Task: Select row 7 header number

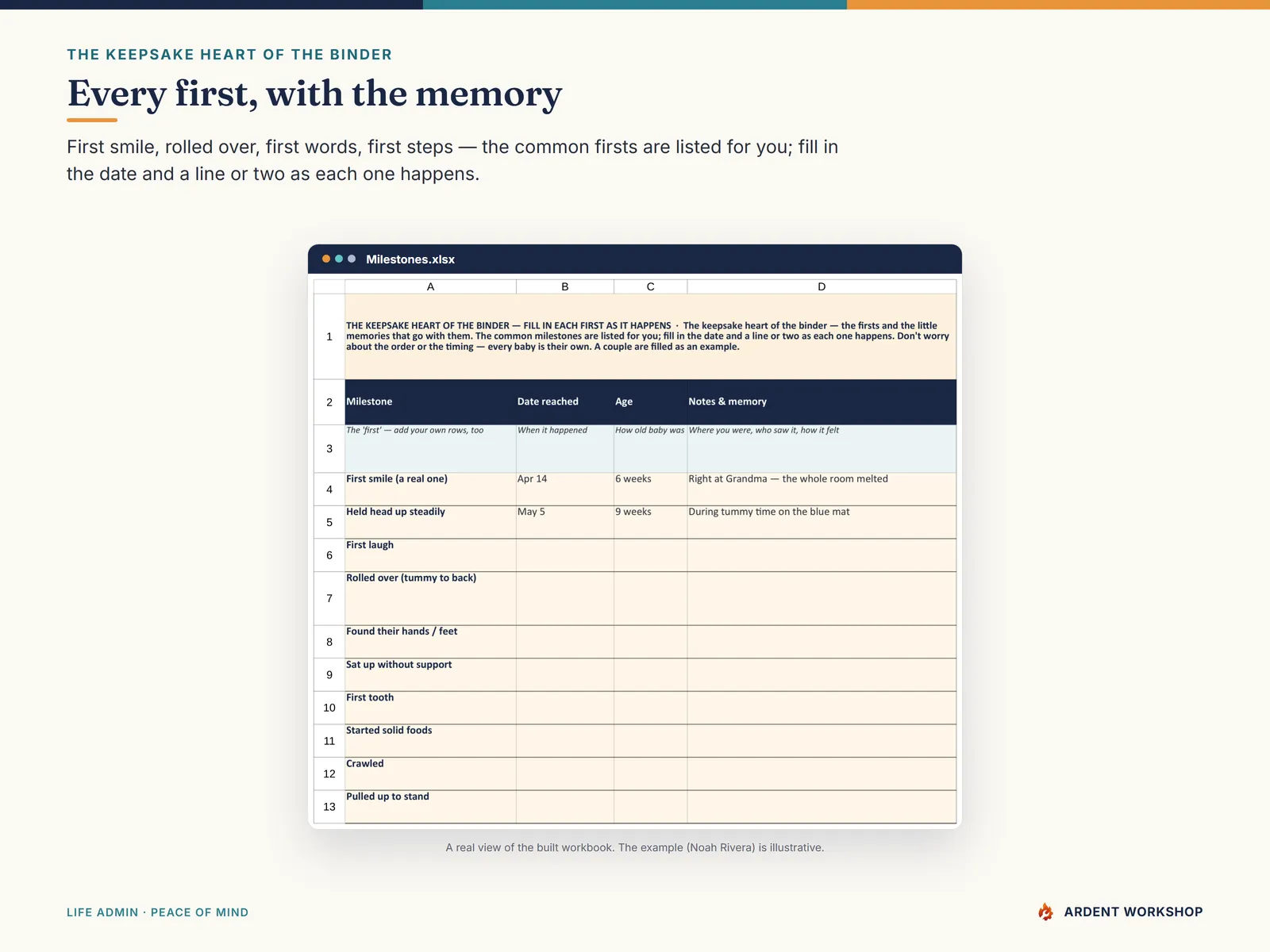Action: (x=329, y=598)
